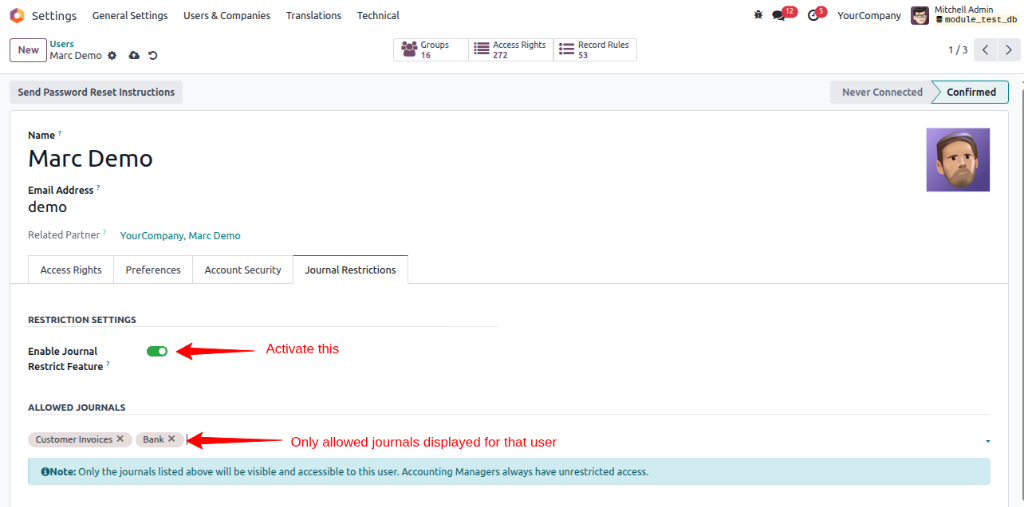Open the Odoo app menu logo
This screenshot has width=1024, height=507.
click(17, 15)
